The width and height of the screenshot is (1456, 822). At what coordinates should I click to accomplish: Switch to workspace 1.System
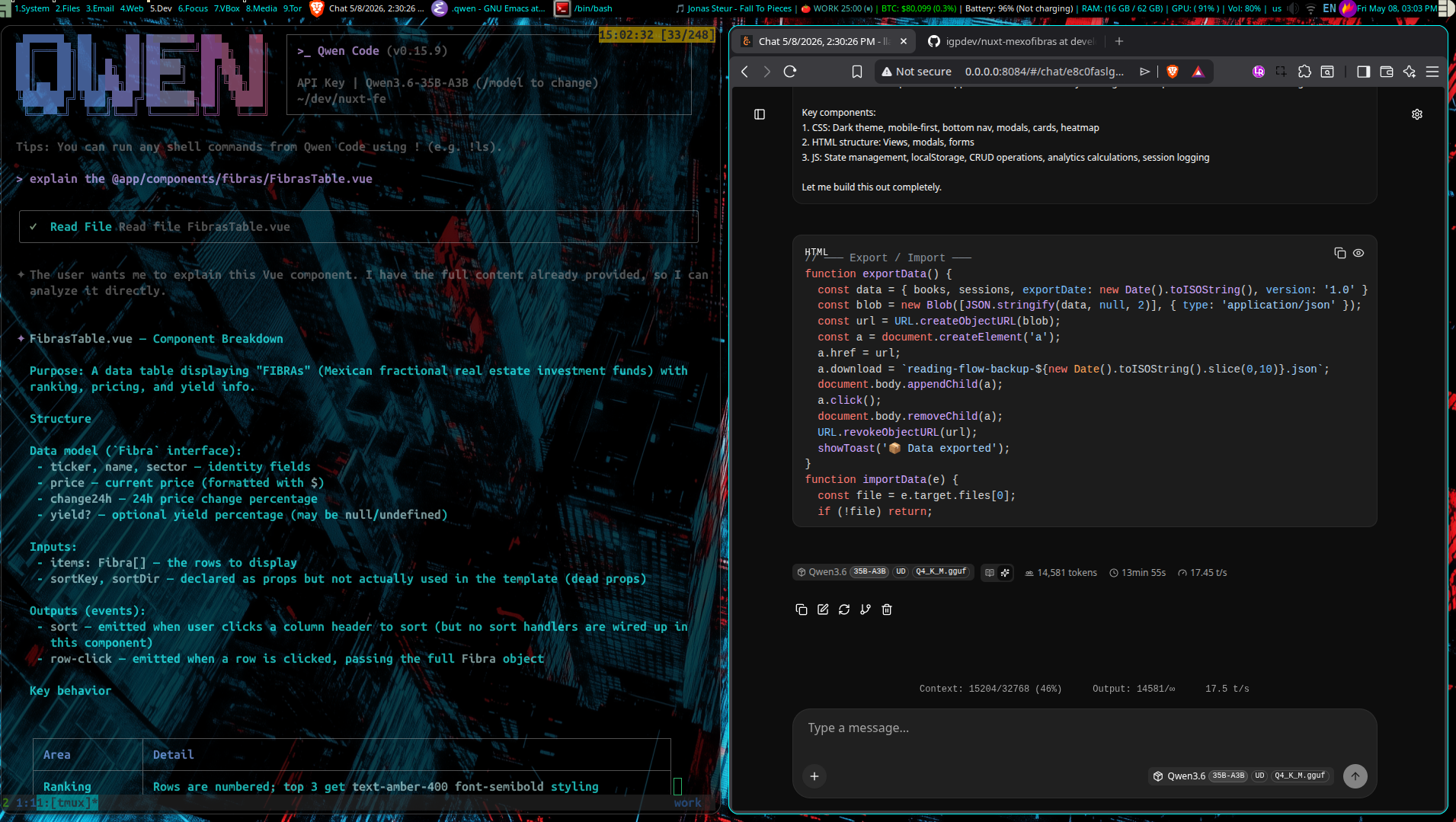[x=32, y=8]
